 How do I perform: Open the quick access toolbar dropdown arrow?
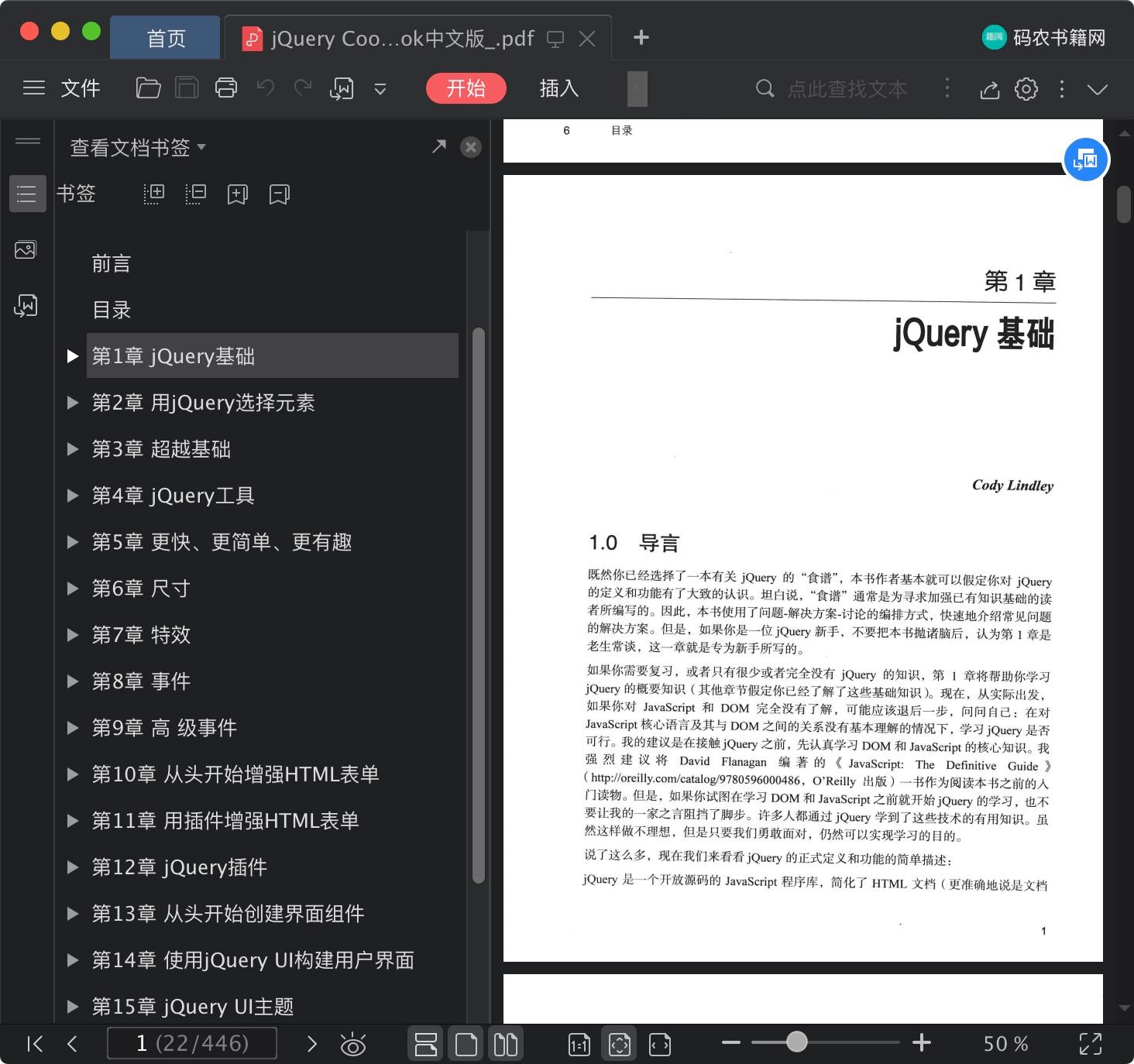point(380,89)
